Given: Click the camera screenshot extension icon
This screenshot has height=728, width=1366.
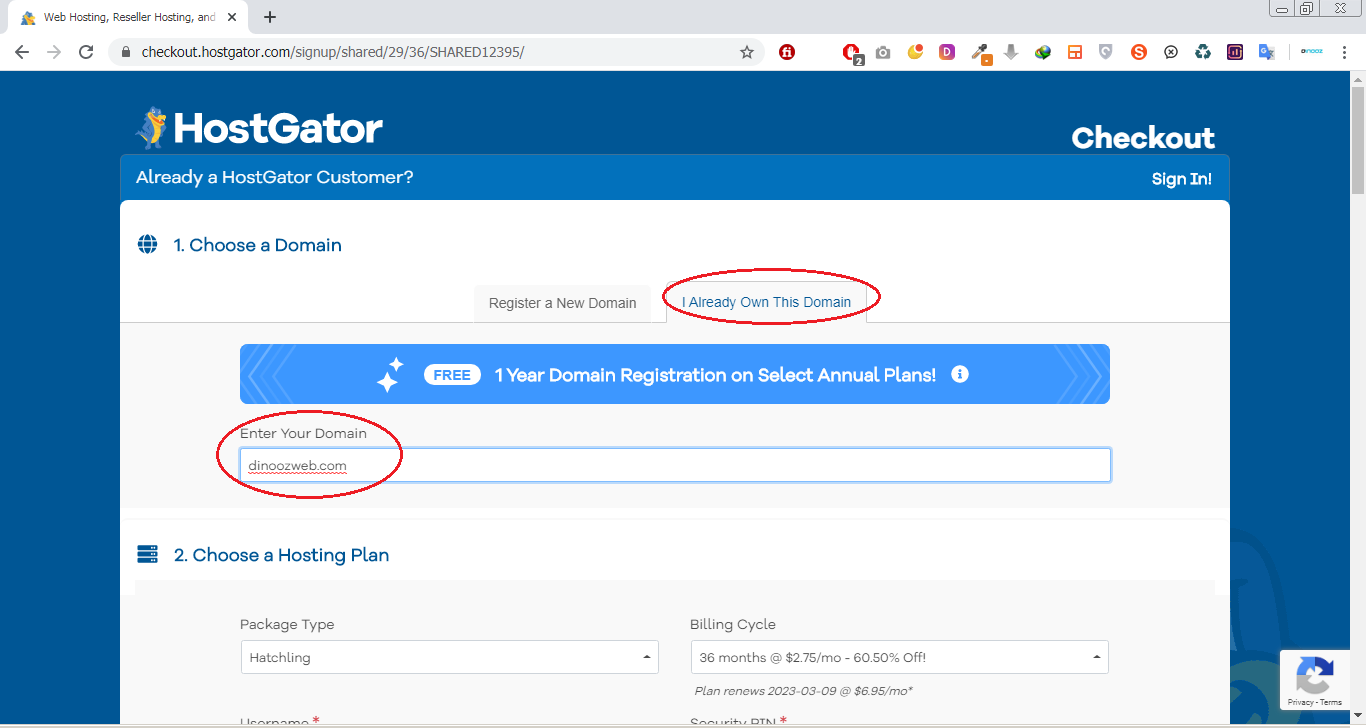Looking at the screenshot, I should pos(883,52).
